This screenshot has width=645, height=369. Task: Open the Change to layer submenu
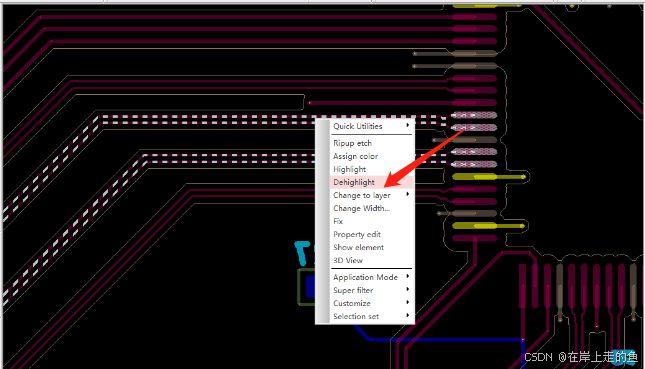pos(371,195)
